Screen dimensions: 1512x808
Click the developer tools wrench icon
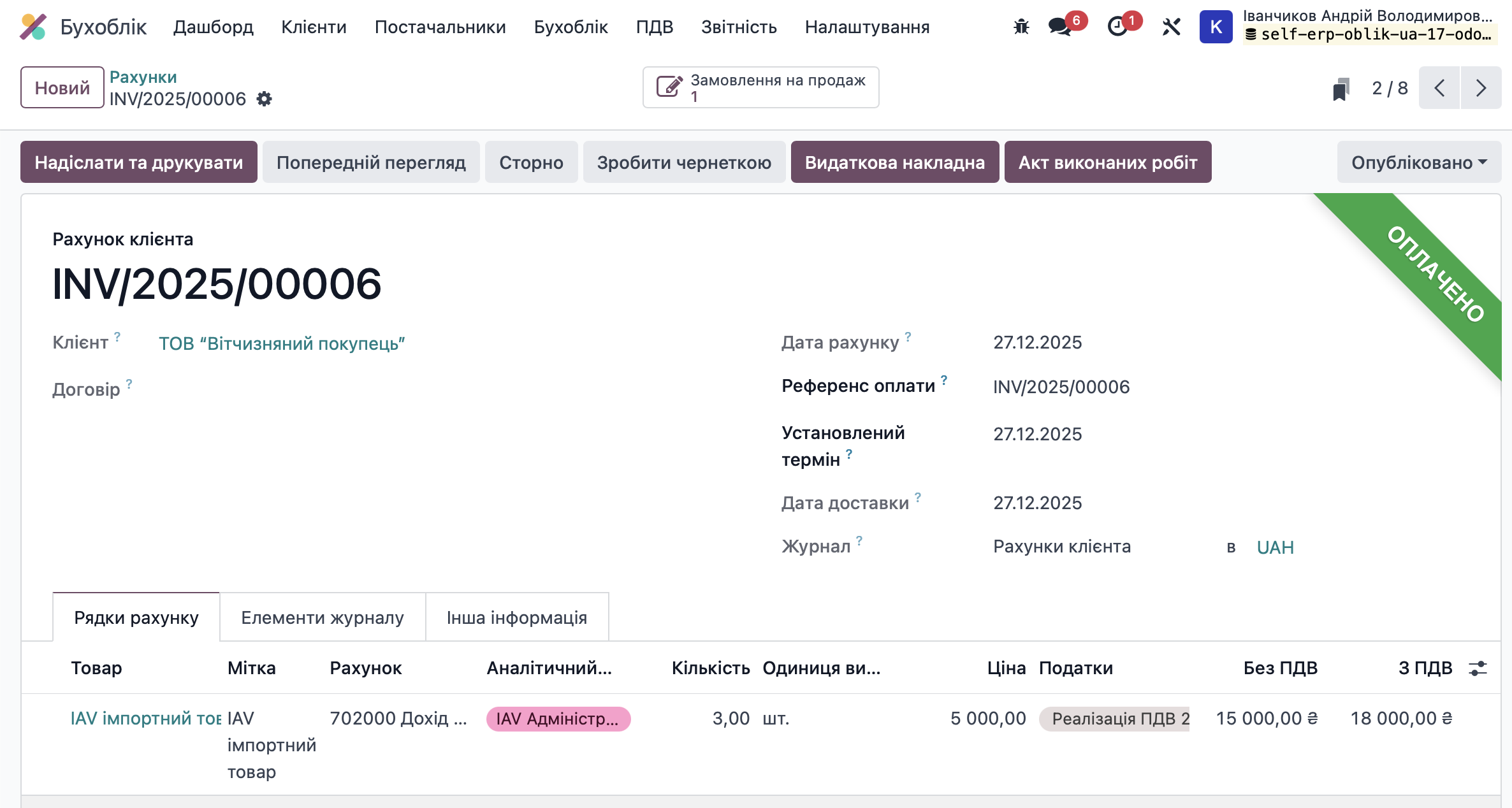tap(1171, 27)
